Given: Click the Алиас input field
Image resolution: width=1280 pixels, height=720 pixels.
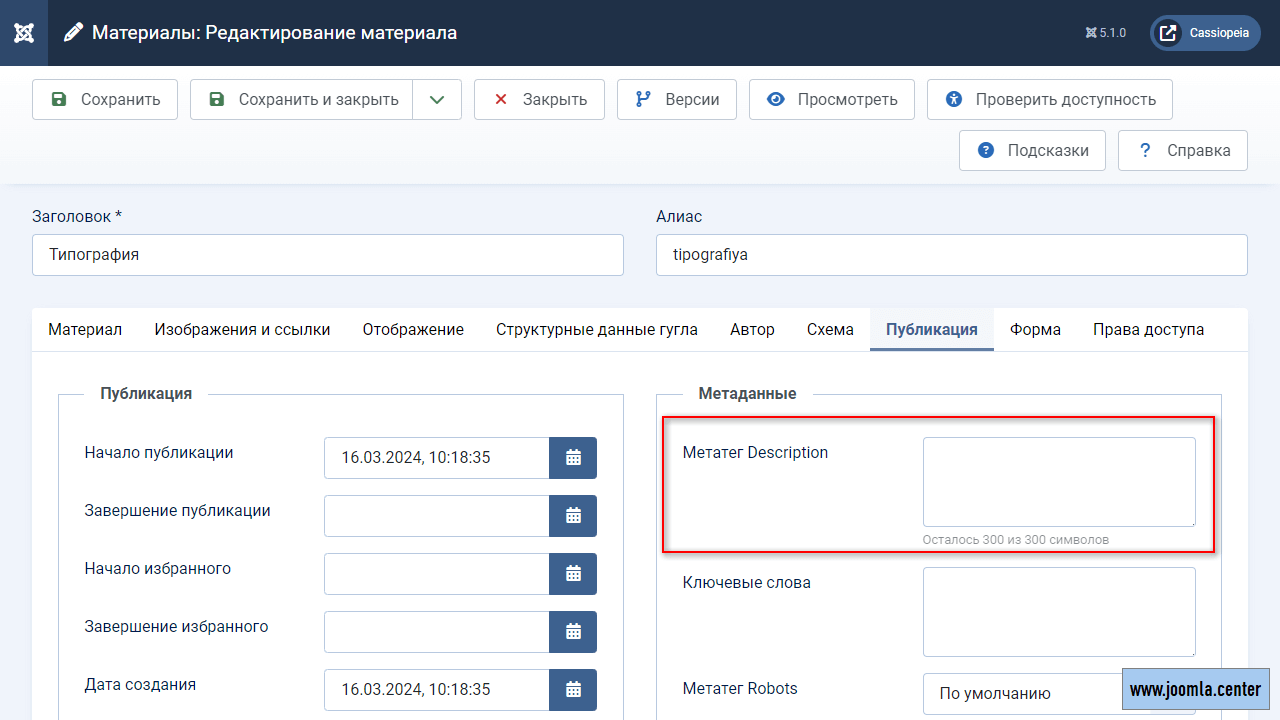Looking at the screenshot, I should (951, 255).
